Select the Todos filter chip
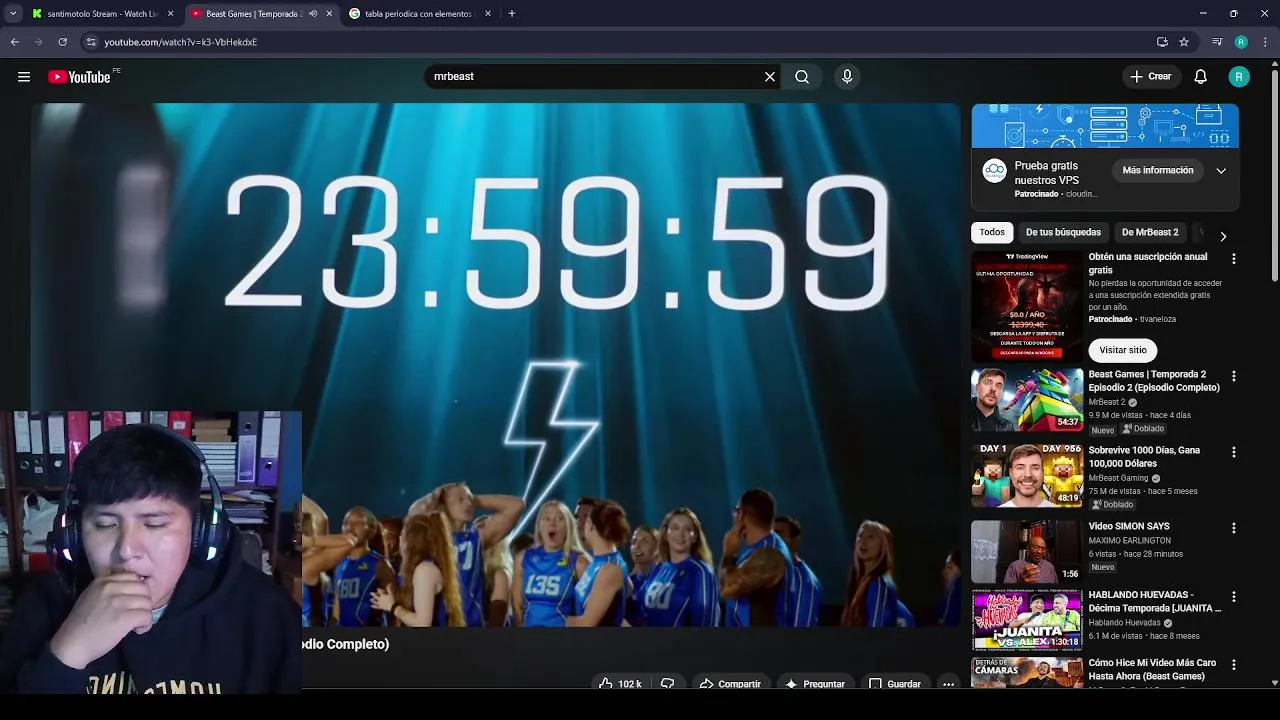Image resolution: width=1280 pixels, height=720 pixels. (992, 232)
